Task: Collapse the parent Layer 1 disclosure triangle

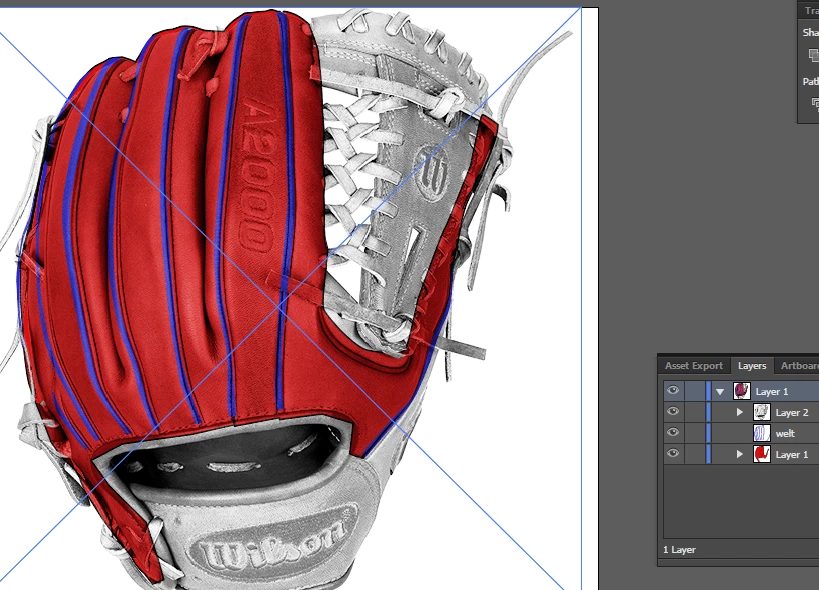Action: 720,392
